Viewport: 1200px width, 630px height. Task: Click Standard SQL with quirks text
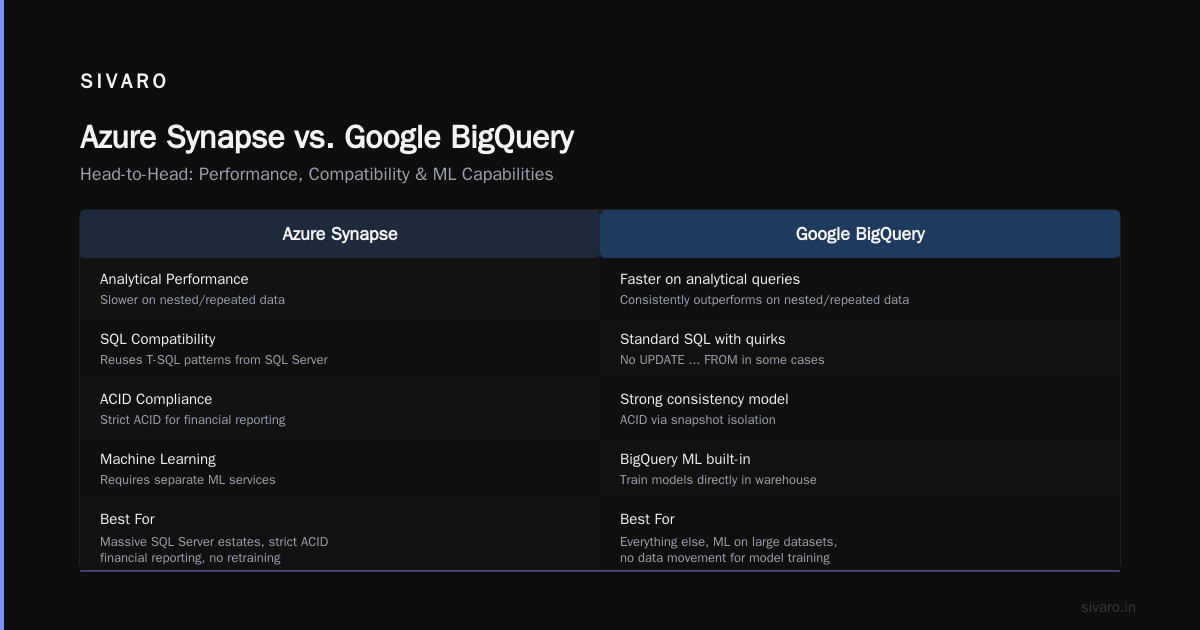[703, 339]
